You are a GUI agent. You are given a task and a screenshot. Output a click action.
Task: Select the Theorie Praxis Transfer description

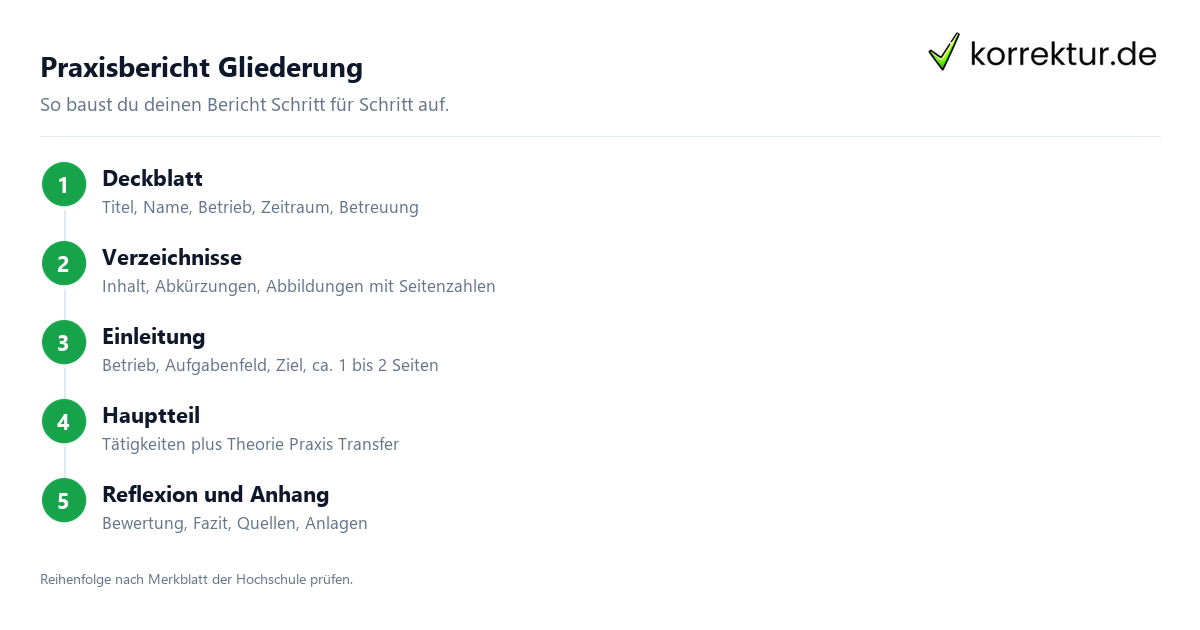[x=250, y=445]
